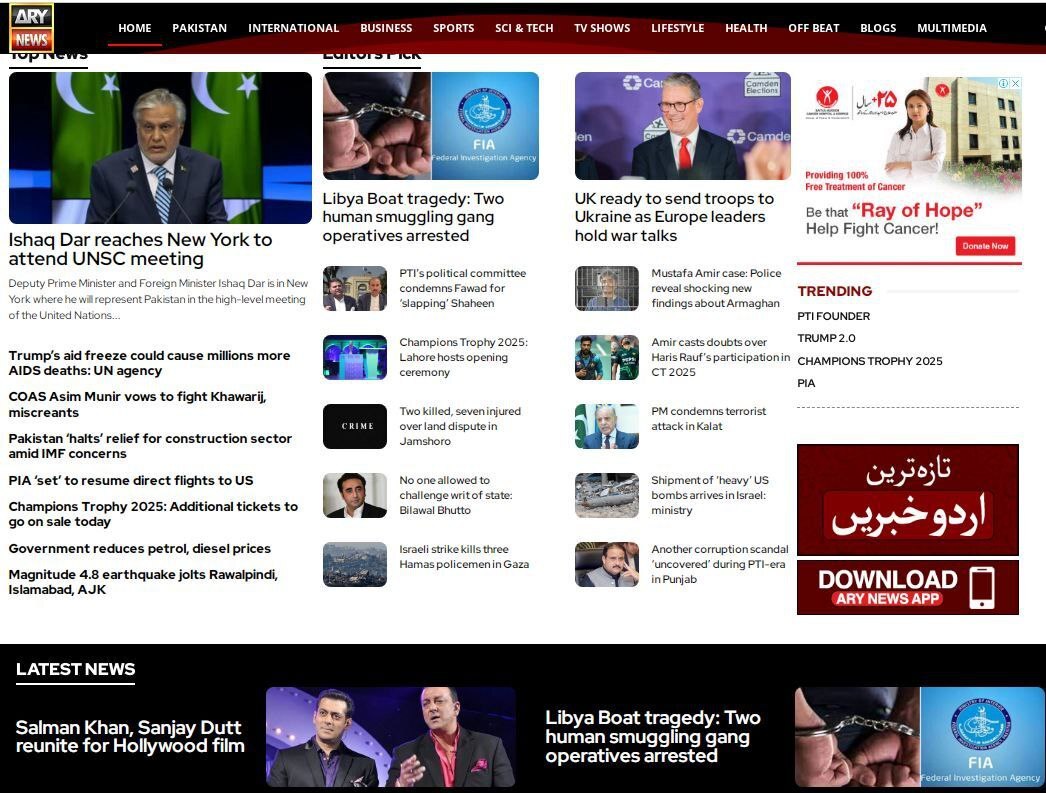Open Punjab corruption scandal thumbnail
The height and width of the screenshot is (793, 1046).
pos(607,564)
